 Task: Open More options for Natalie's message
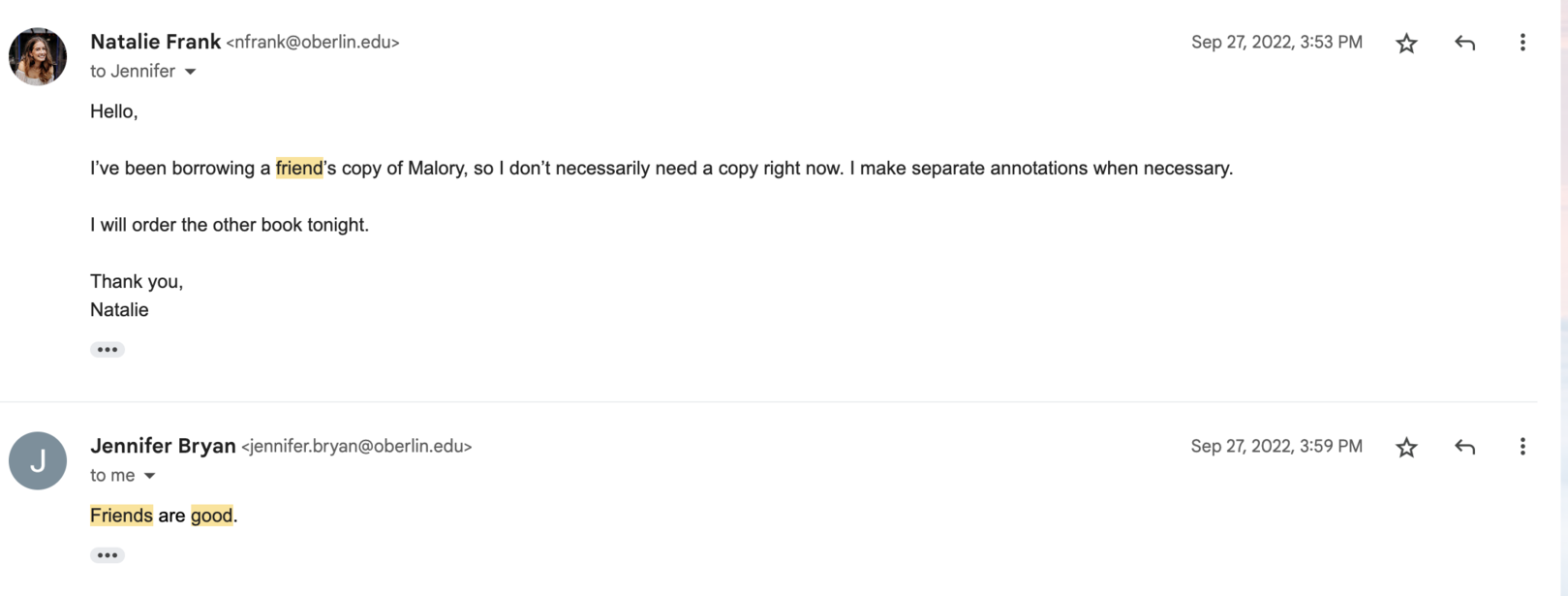tap(1522, 43)
